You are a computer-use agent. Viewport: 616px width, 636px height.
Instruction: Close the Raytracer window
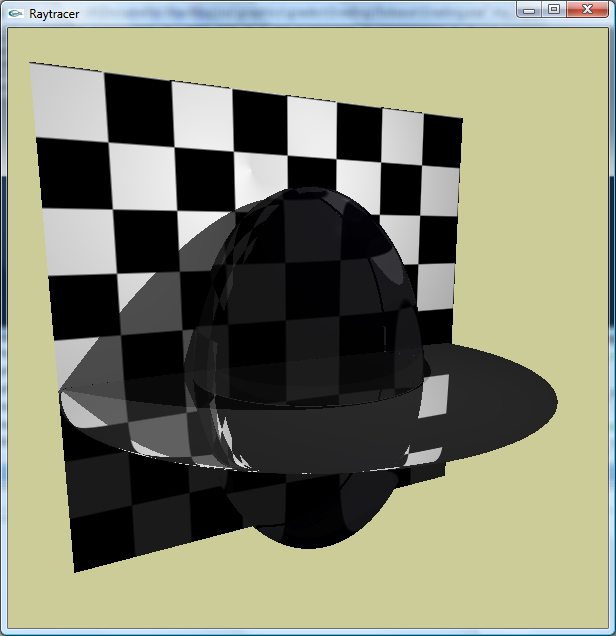click(587, 9)
